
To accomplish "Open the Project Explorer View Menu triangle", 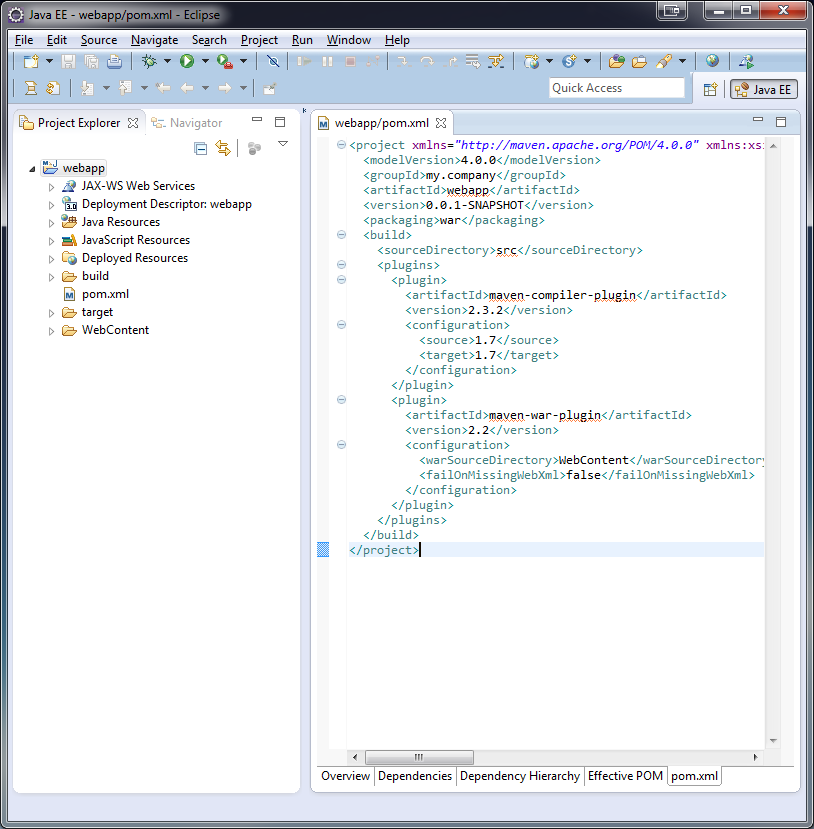I will [x=283, y=144].
